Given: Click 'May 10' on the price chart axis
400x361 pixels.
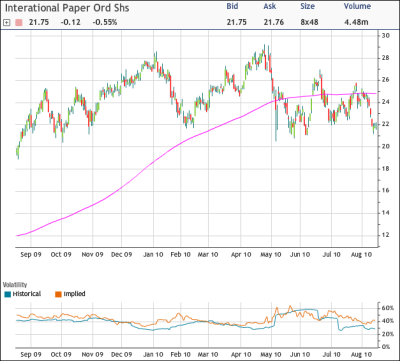Looking at the screenshot, I should click(271, 254).
